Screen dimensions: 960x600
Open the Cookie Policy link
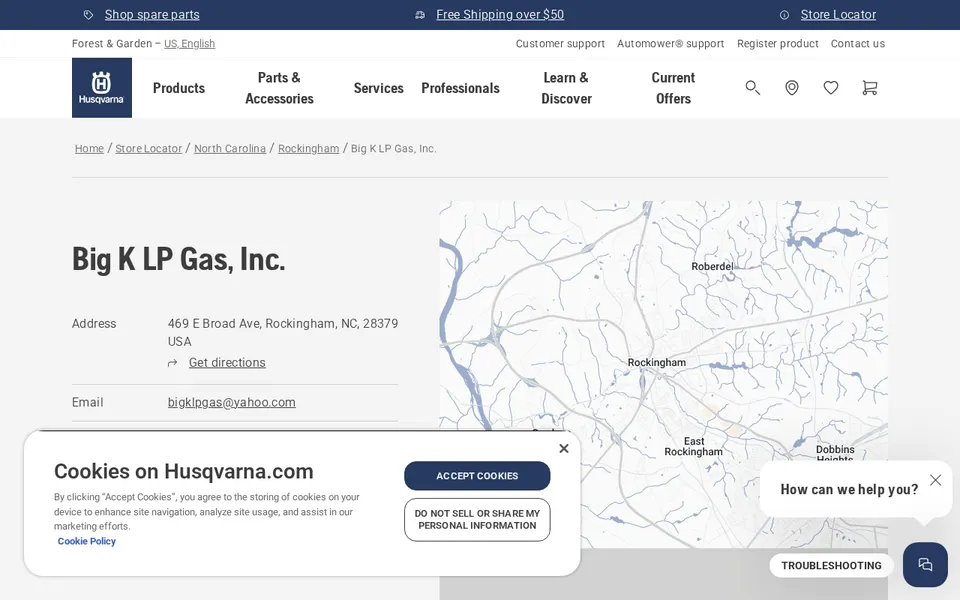point(86,541)
